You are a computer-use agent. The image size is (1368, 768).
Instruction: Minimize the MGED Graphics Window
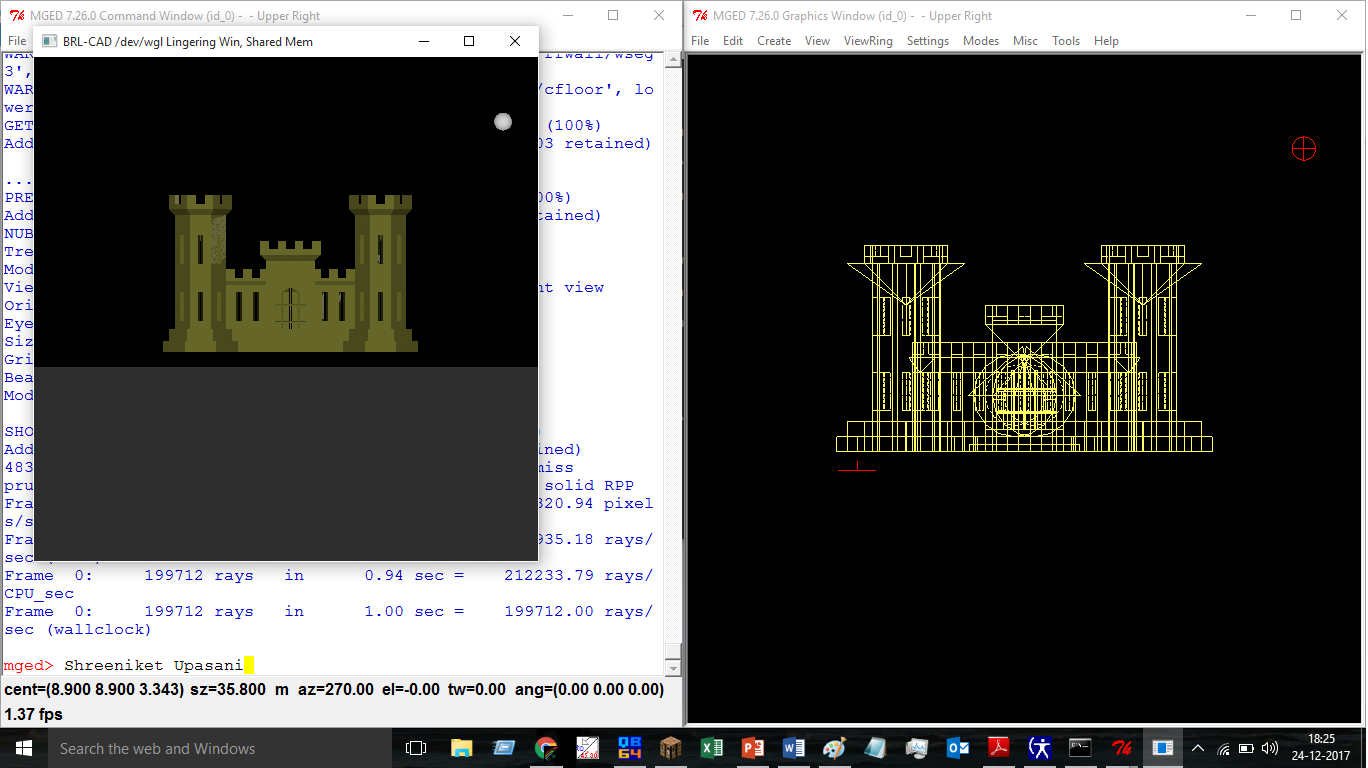1251,15
